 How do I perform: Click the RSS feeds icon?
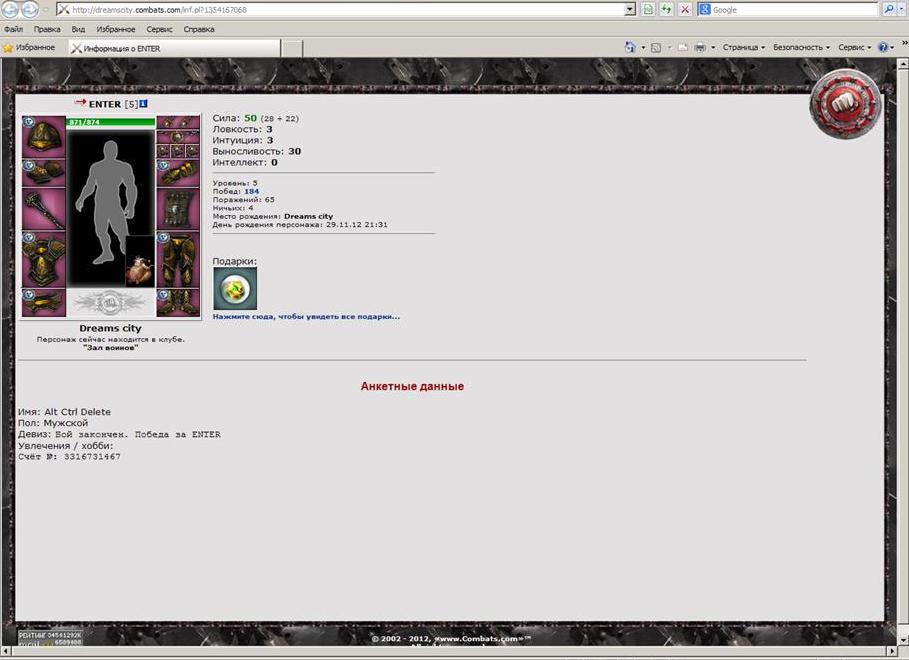click(x=656, y=48)
